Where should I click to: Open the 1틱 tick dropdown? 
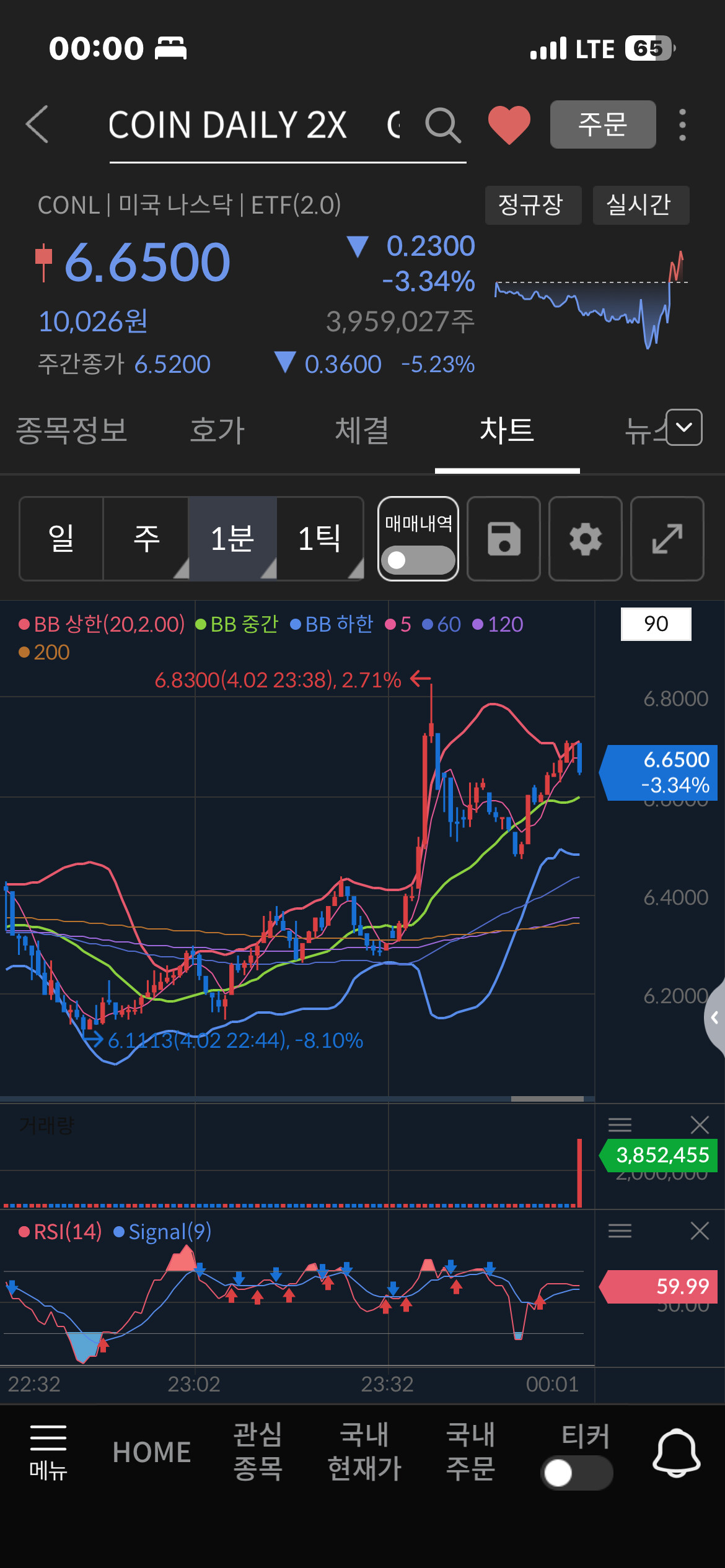coord(320,539)
